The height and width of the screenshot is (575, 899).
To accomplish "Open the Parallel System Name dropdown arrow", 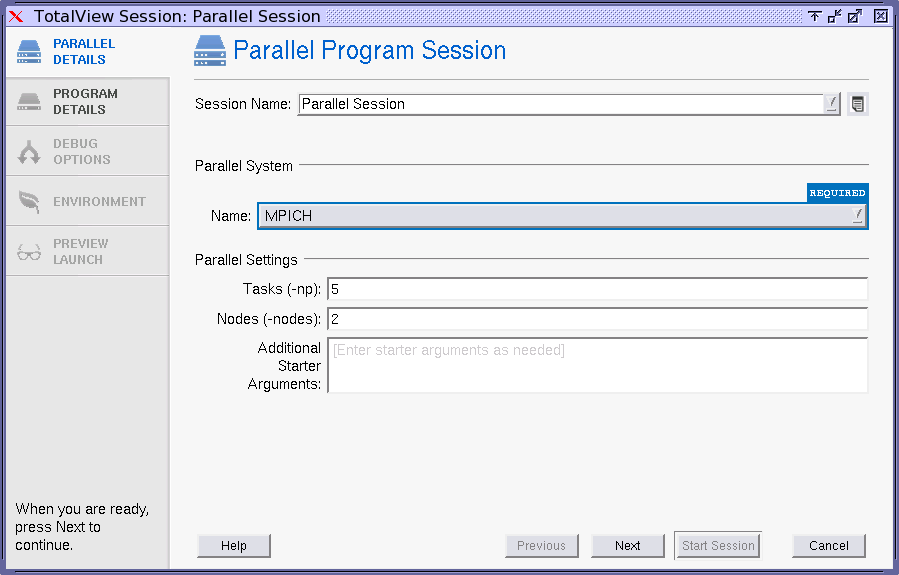I will (x=857, y=215).
